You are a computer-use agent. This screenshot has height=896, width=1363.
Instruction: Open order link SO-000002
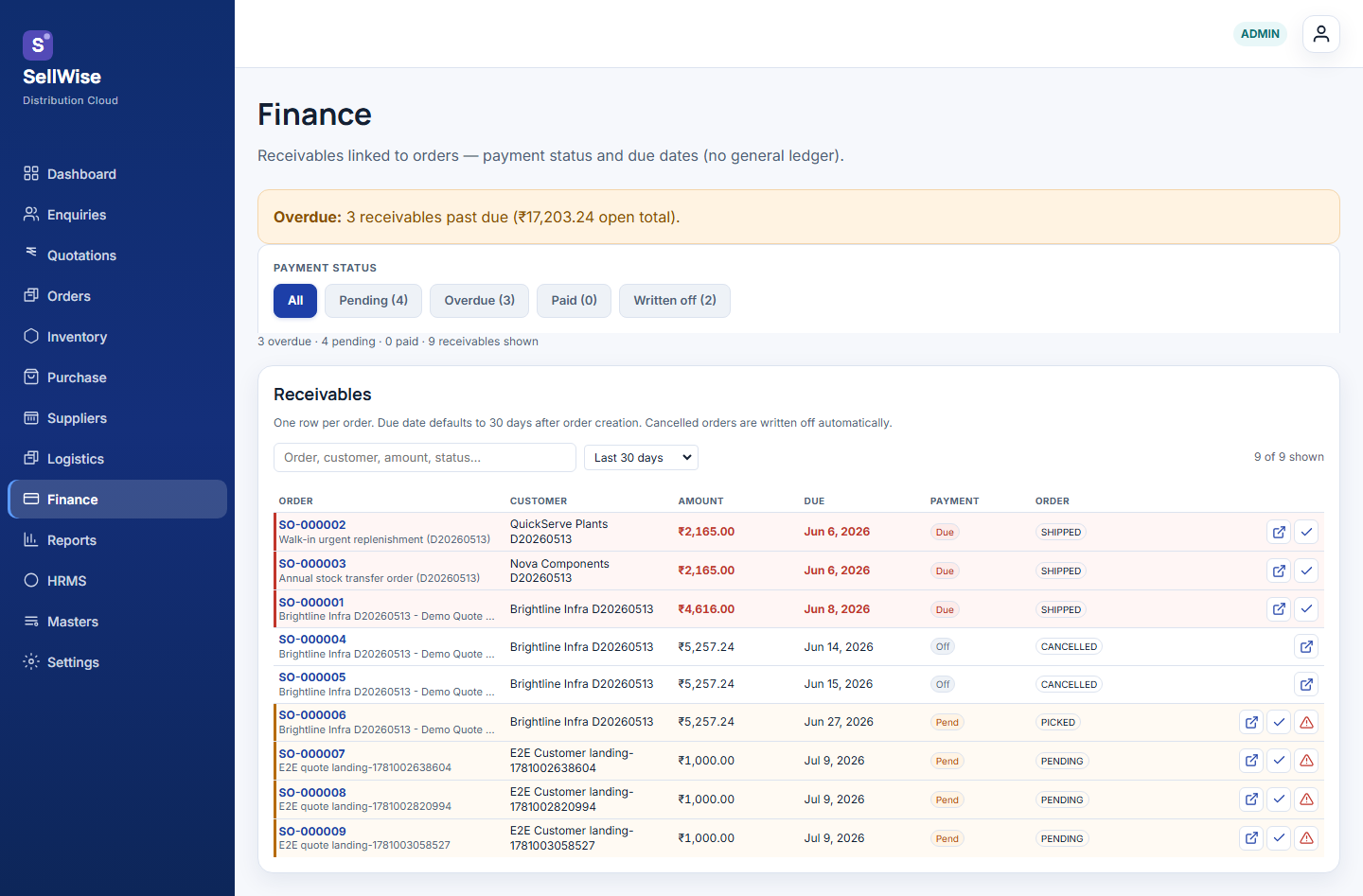(x=312, y=525)
